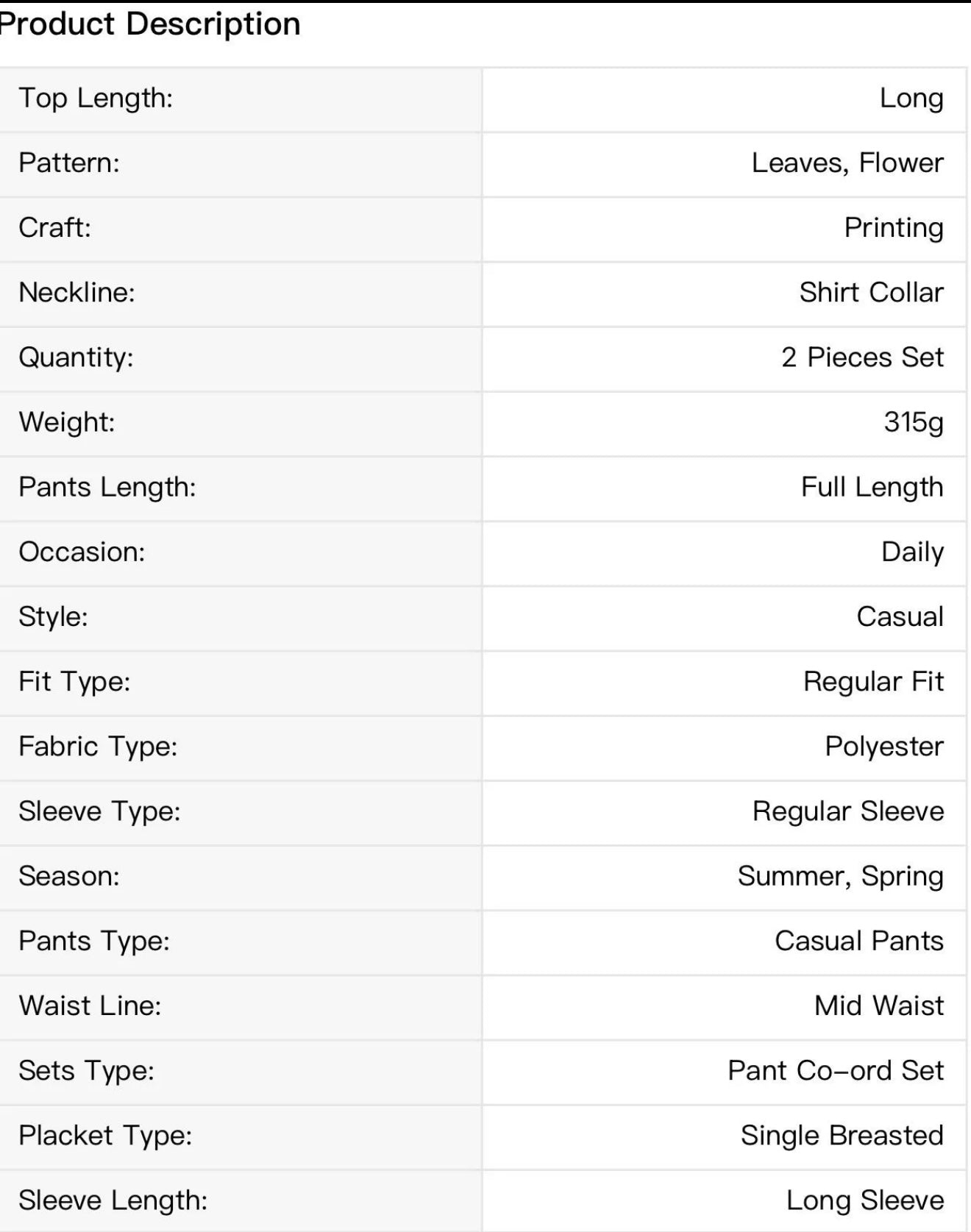Image resolution: width=971 pixels, height=1232 pixels.
Task: Select the Fabric Type label
Action: tap(98, 746)
